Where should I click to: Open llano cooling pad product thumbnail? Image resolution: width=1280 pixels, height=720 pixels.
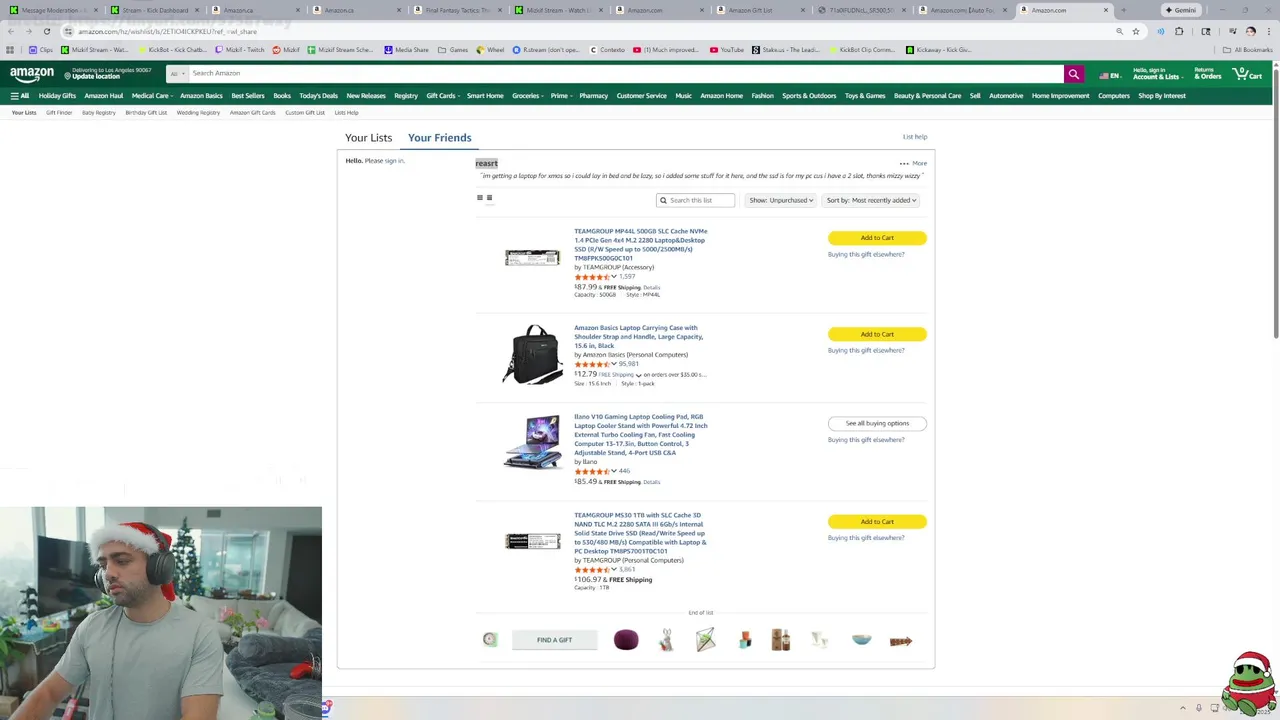[533, 442]
